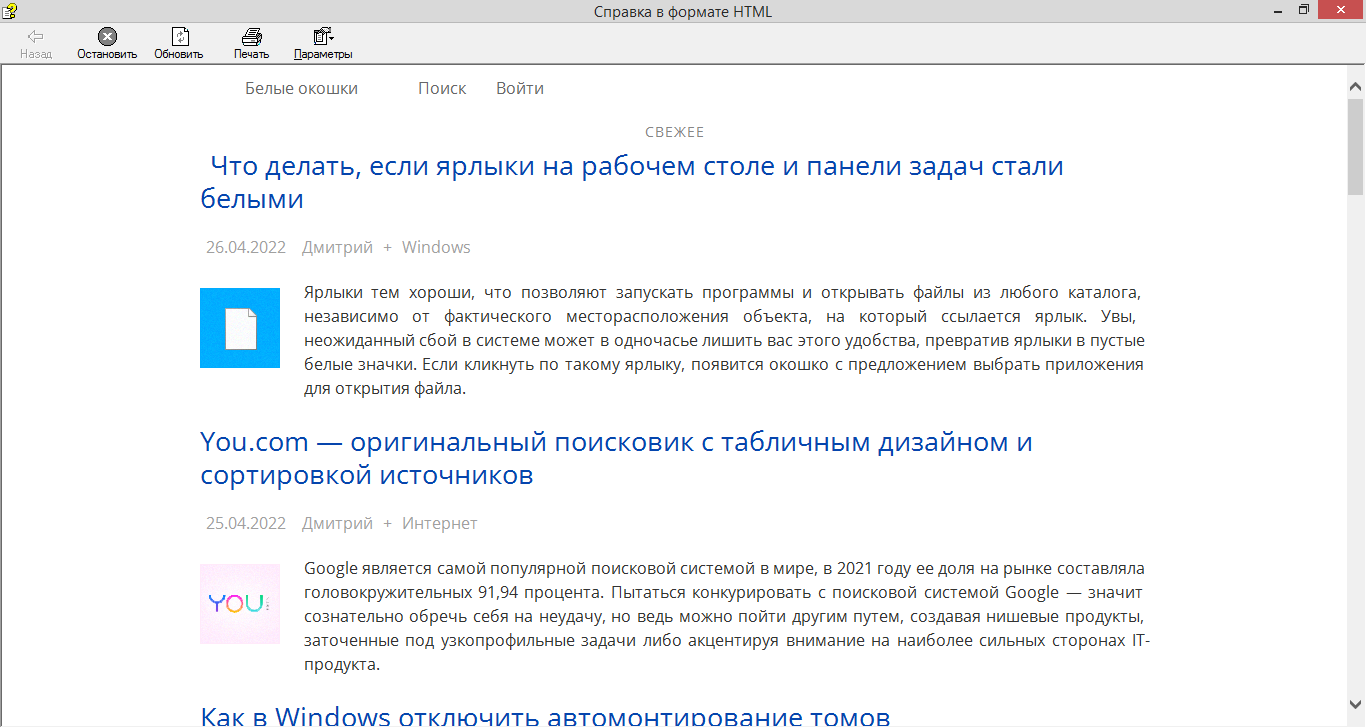Open the Интернет category link
The image size is (1366, 728).
tap(440, 523)
